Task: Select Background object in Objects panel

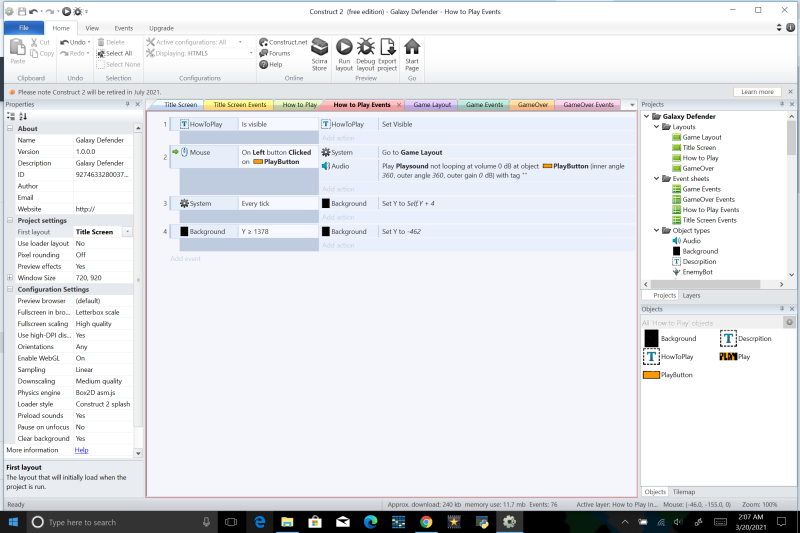Action: coord(670,338)
